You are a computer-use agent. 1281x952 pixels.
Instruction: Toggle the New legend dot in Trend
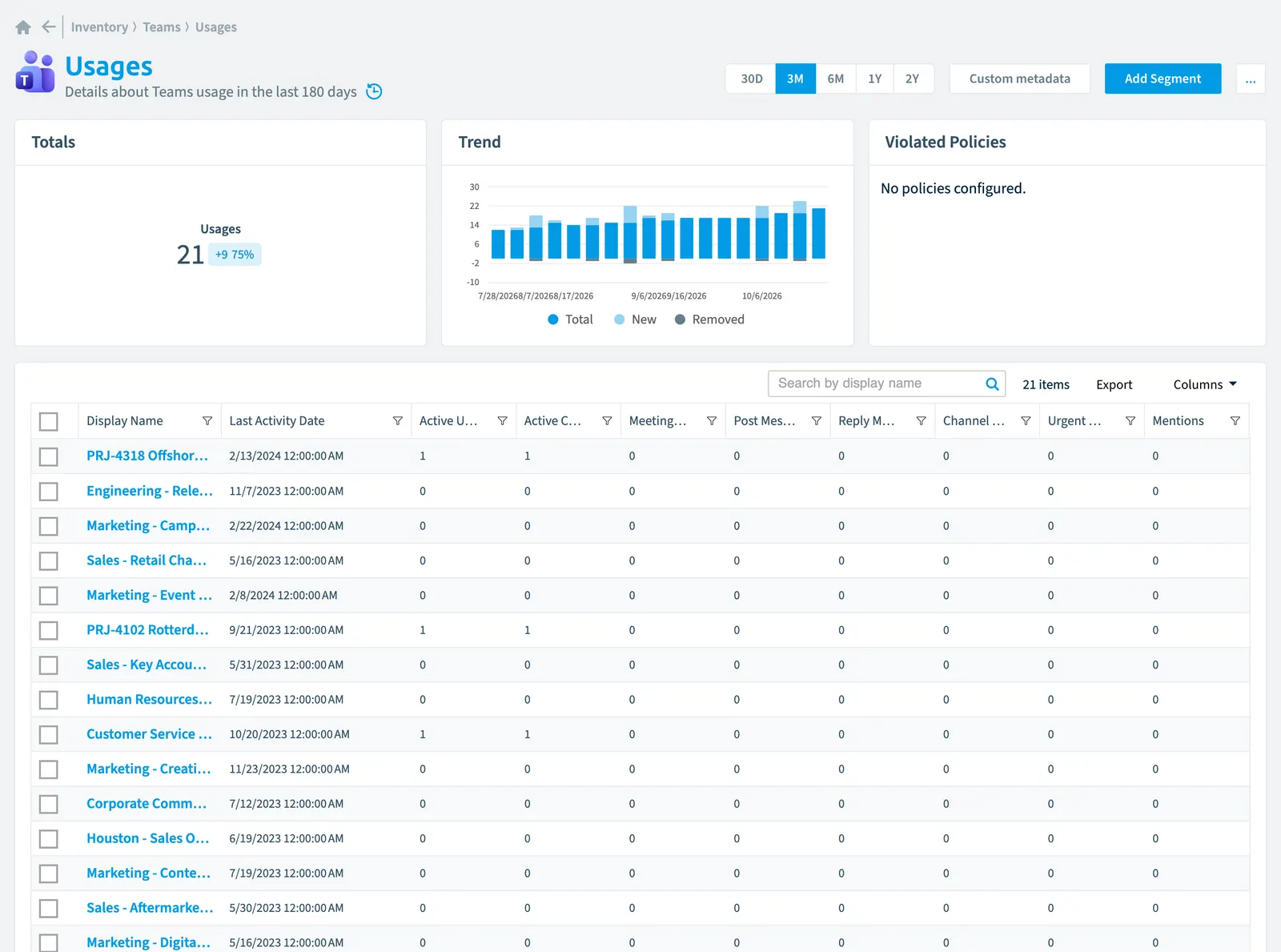coord(619,319)
